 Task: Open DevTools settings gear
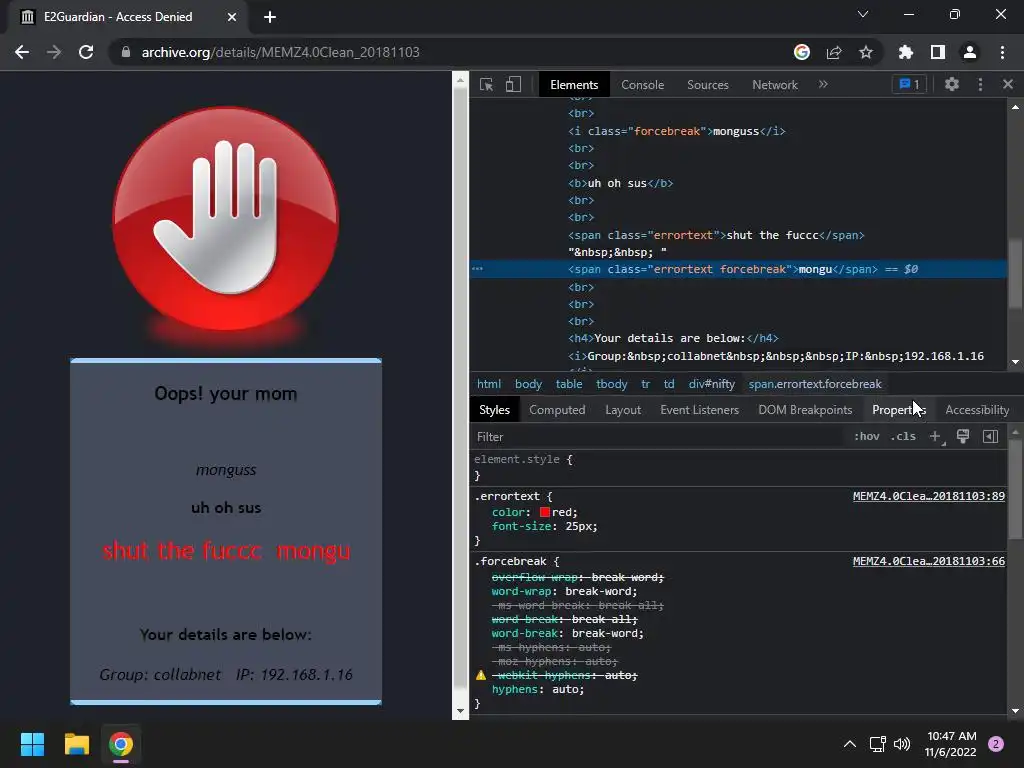coord(952,84)
